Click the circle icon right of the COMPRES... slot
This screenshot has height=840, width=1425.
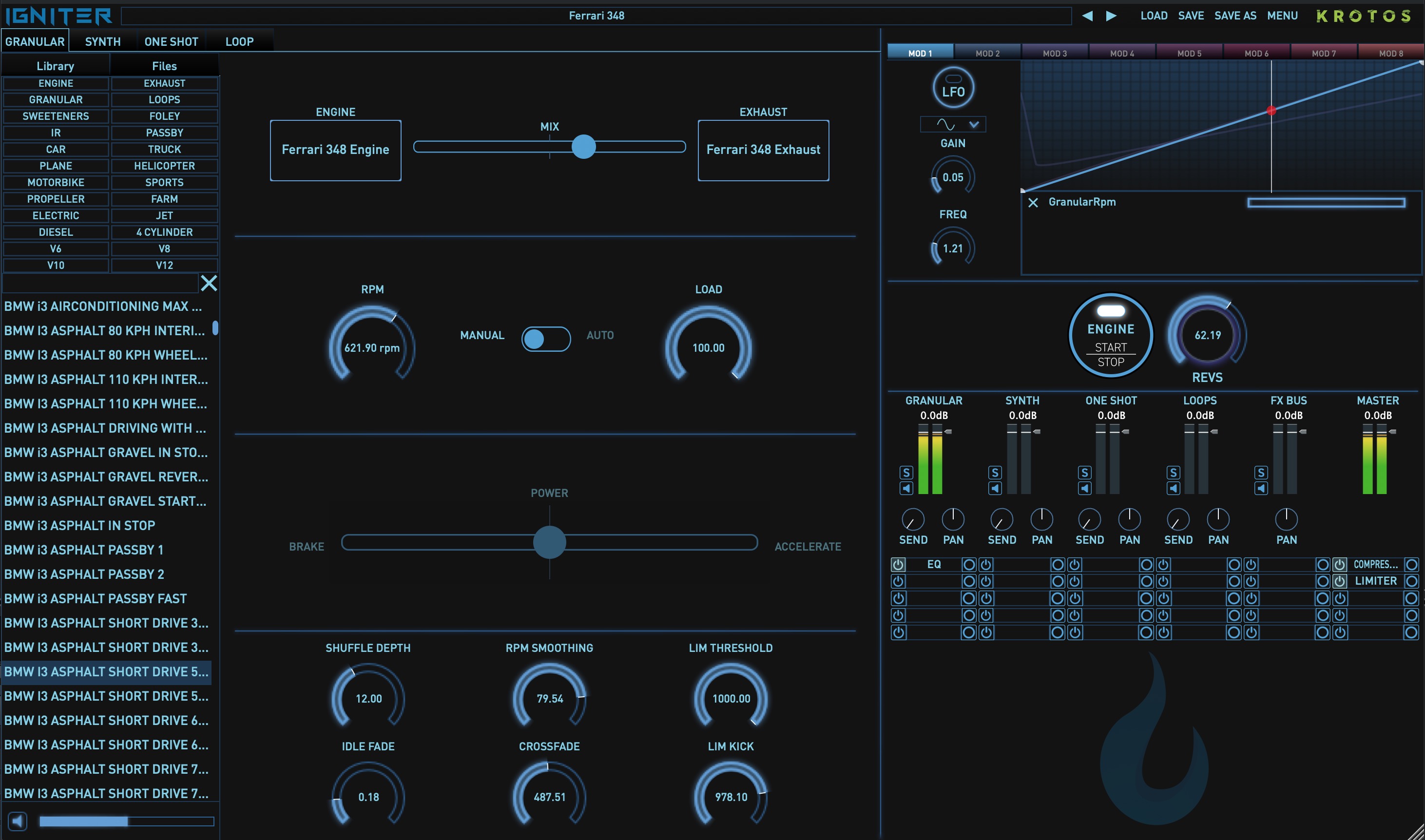pos(1411,564)
